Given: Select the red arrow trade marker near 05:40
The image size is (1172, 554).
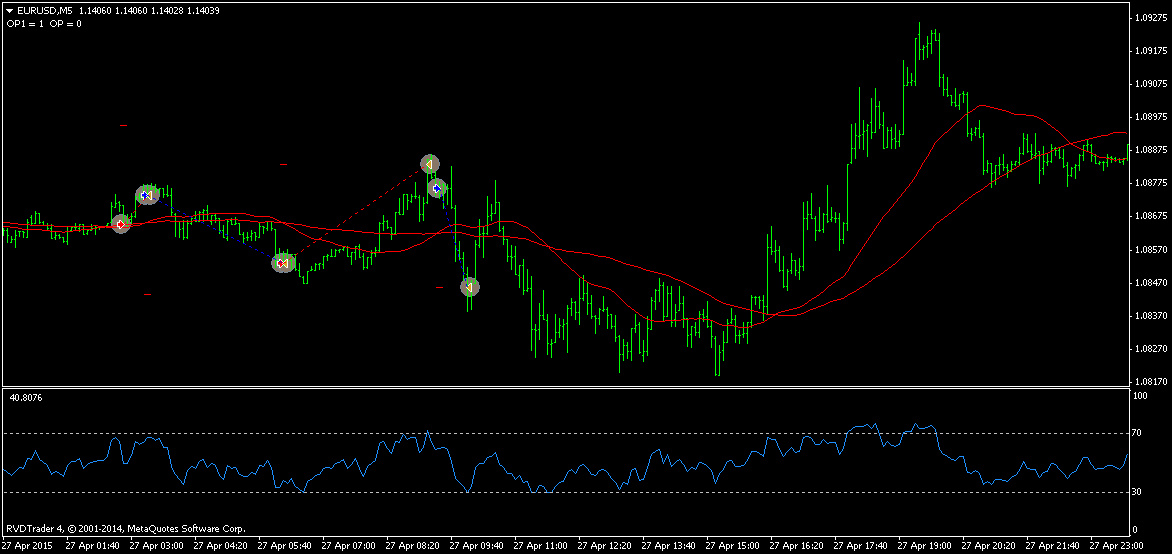Looking at the screenshot, I should click(x=283, y=263).
